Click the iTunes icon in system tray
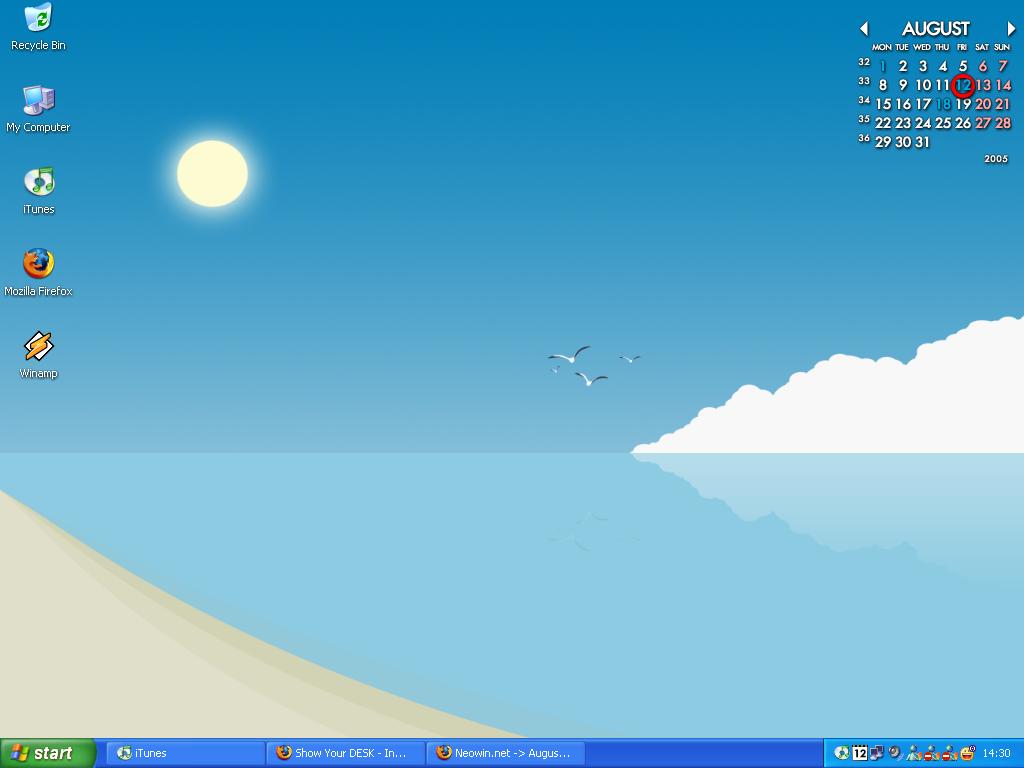The height and width of the screenshot is (768, 1024). (842, 753)
